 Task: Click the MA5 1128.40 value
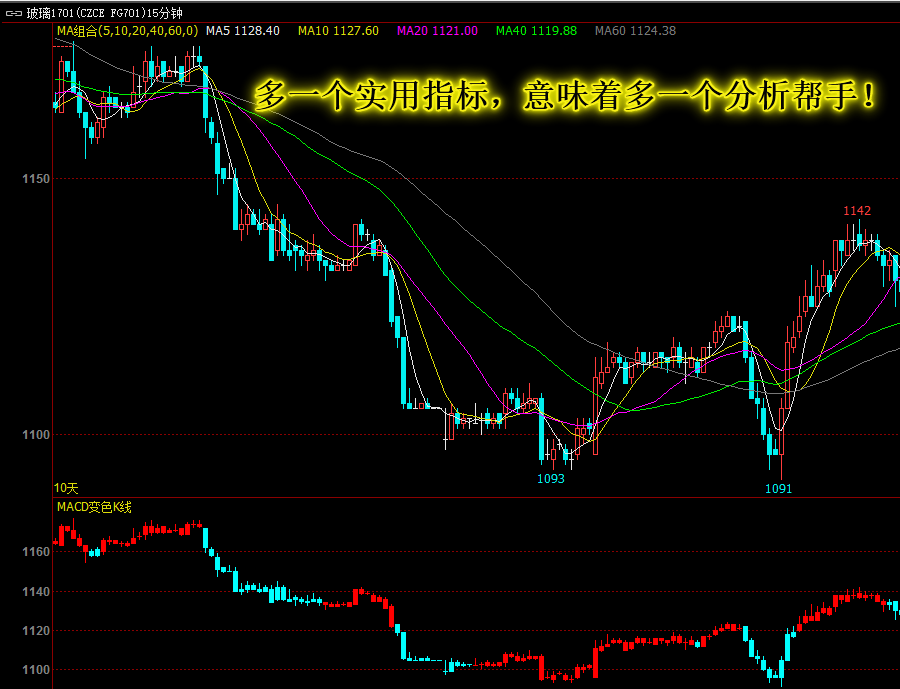[x=243, y=31]
